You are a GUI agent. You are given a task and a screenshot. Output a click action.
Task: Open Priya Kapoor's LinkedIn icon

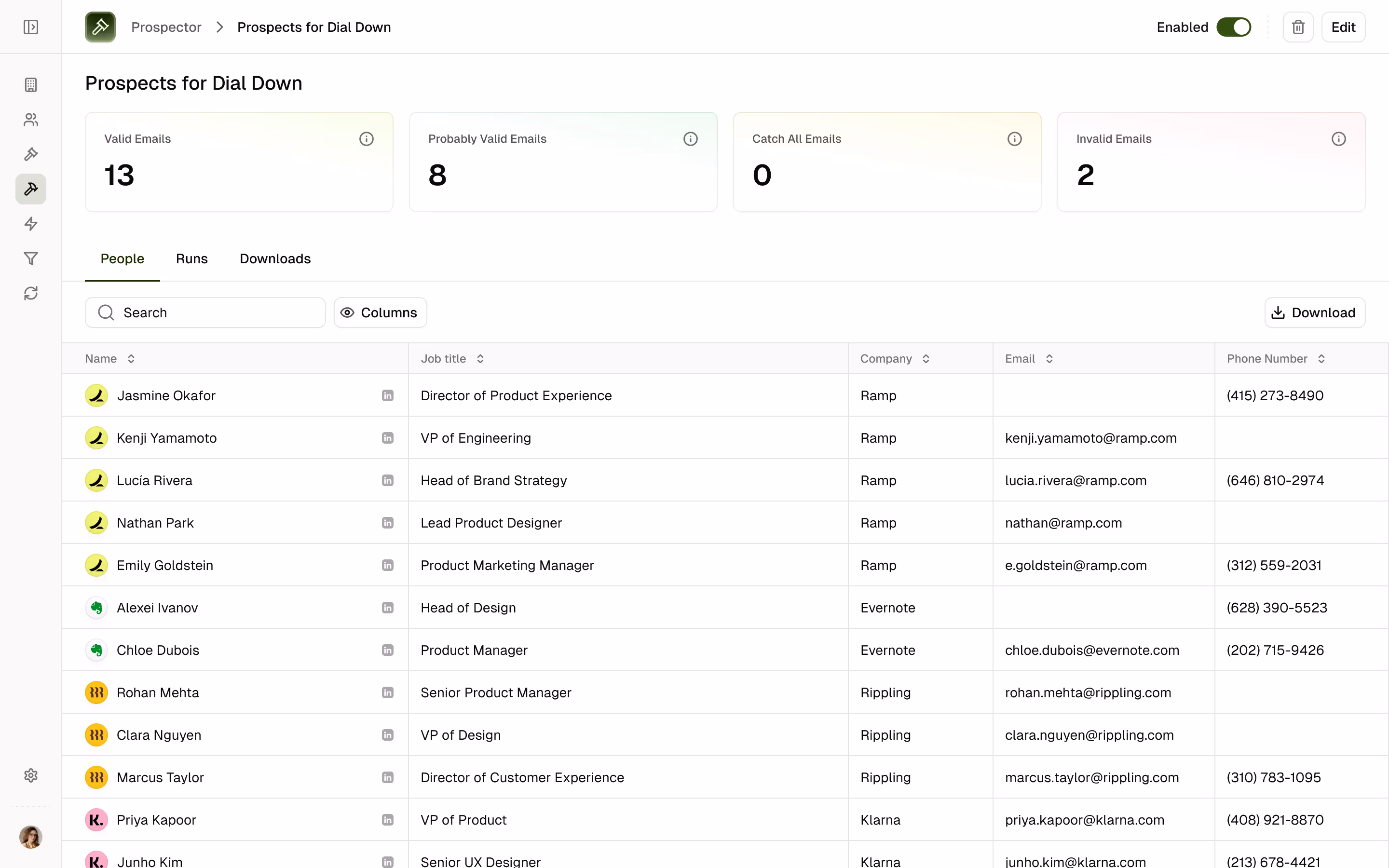pyautogui.click(x=388, y=820)
